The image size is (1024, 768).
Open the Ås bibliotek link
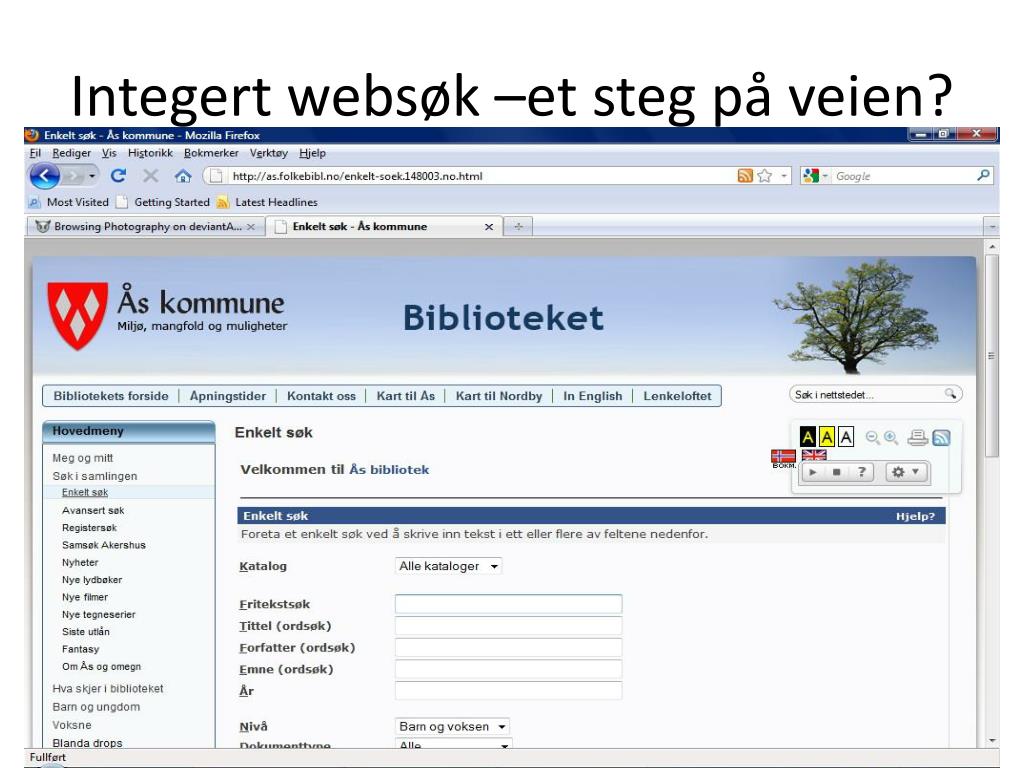[x=389, y=470]
